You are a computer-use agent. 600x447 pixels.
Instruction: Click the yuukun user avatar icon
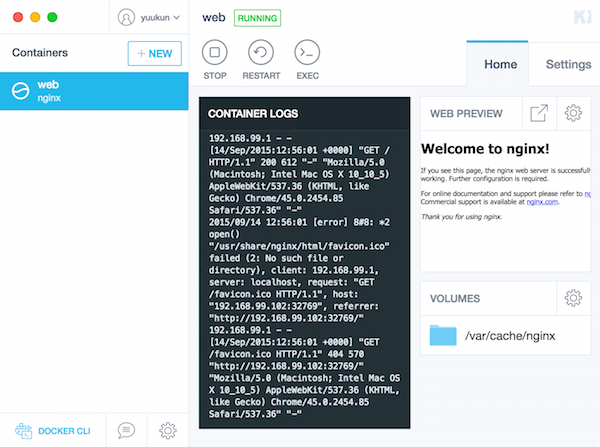tap(126, 18)
